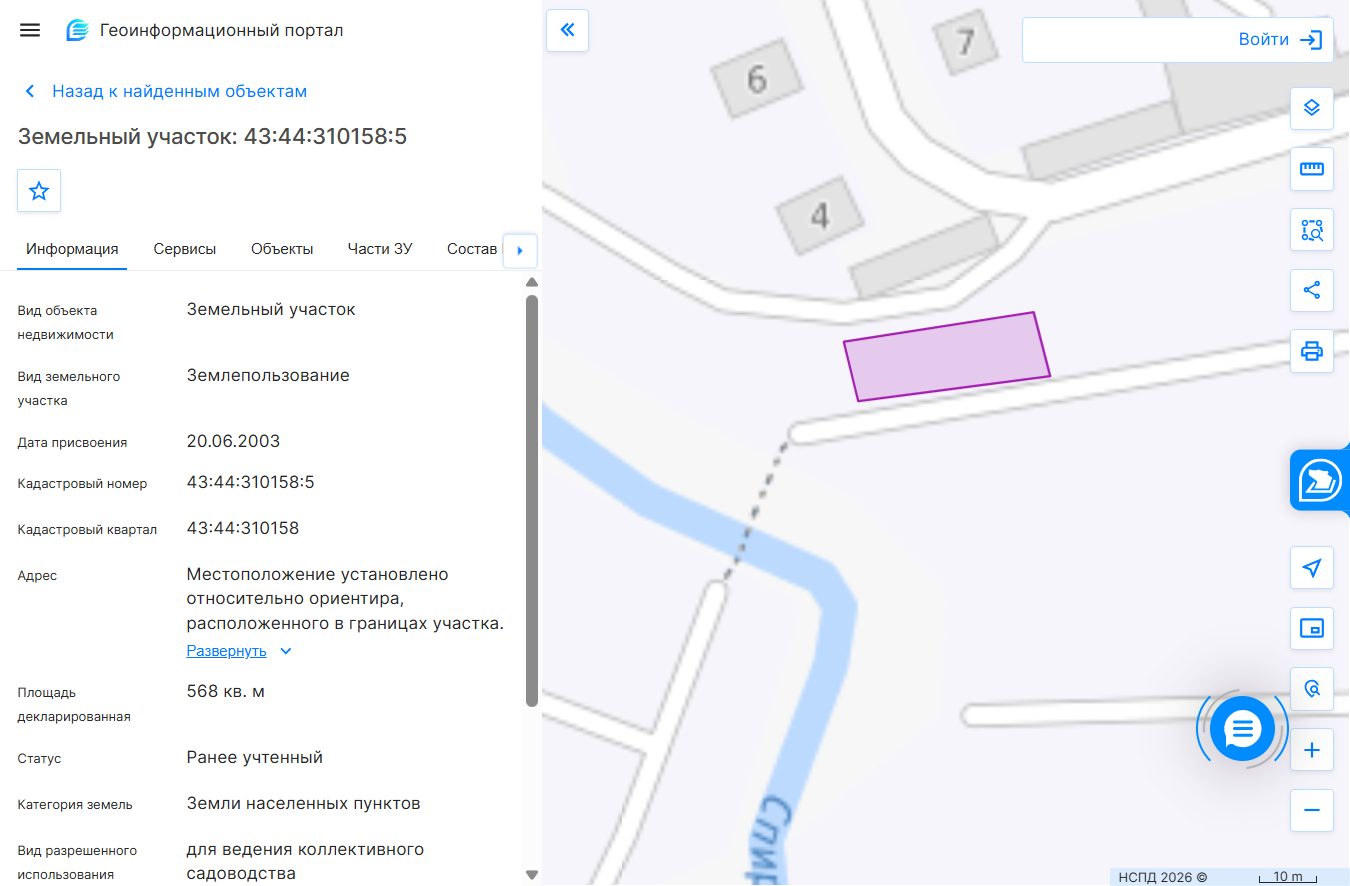Click the Землепользование value

[268, 375]
